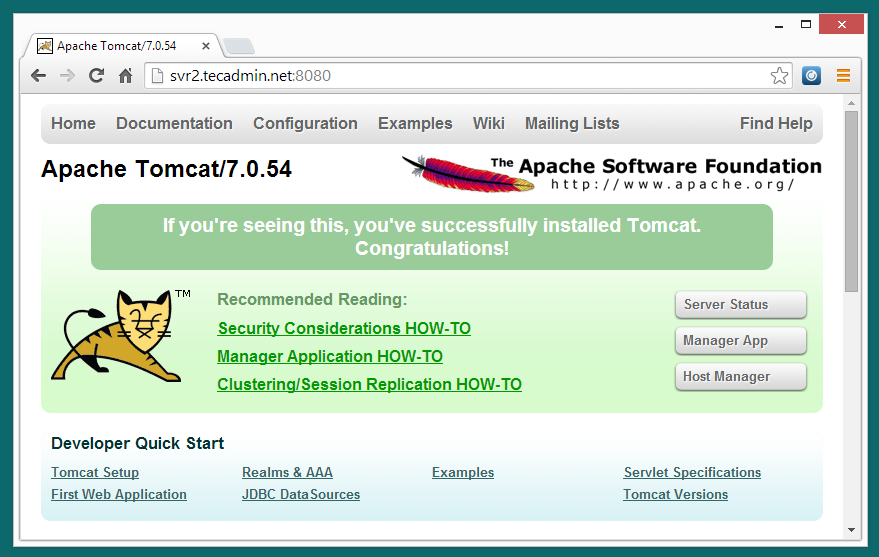
Task: Click the browser forward arrow
Action: pyautogui.click(x=67, y=76)
